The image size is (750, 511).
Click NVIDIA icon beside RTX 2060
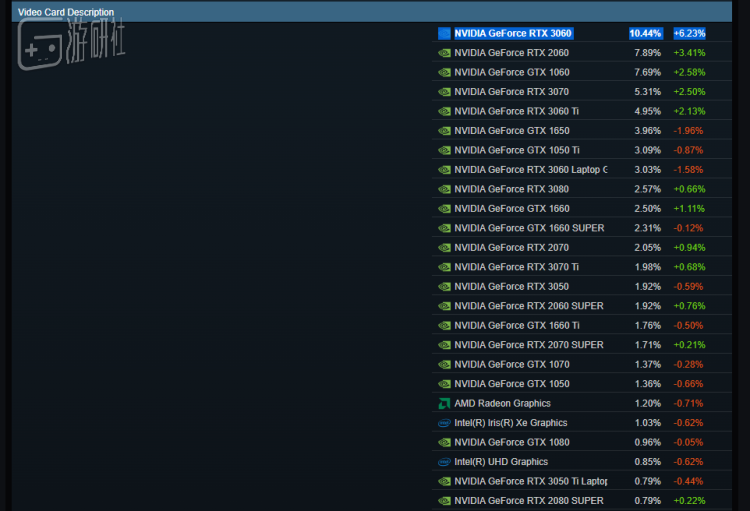point(444,53)
